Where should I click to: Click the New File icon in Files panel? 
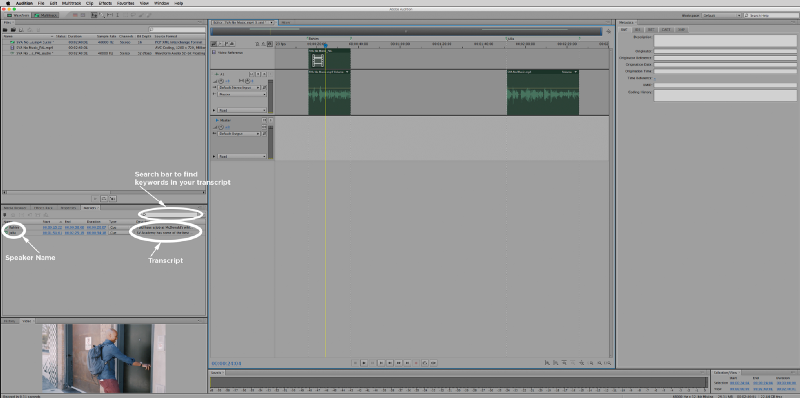[21, 30]
